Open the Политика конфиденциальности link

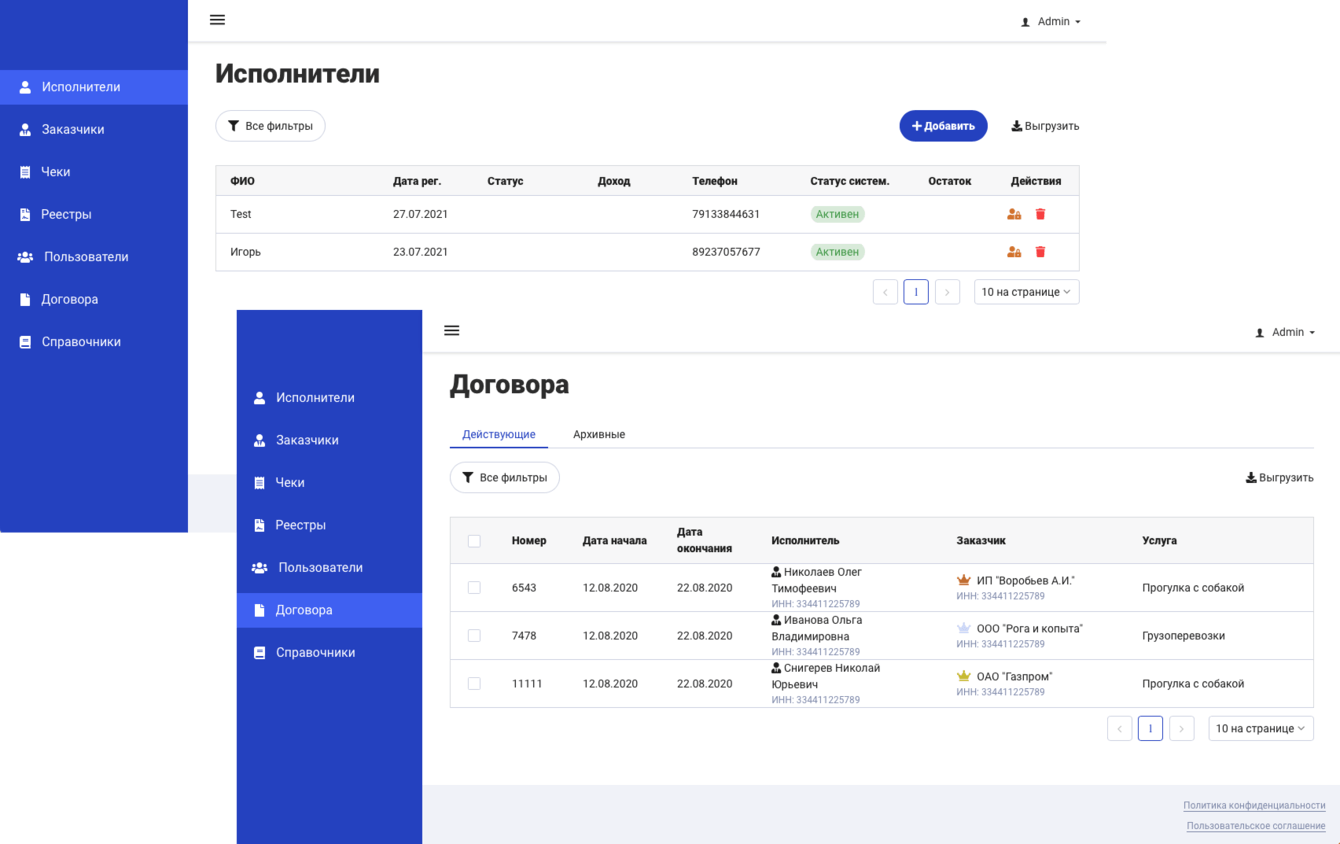(1254, 806)
